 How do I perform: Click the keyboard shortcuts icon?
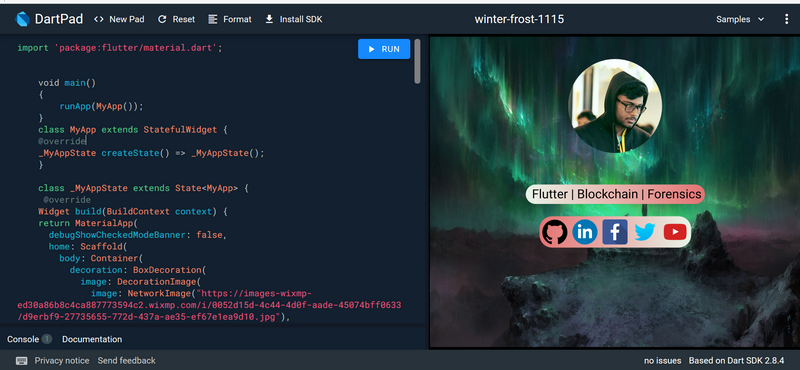pos(21,360)
